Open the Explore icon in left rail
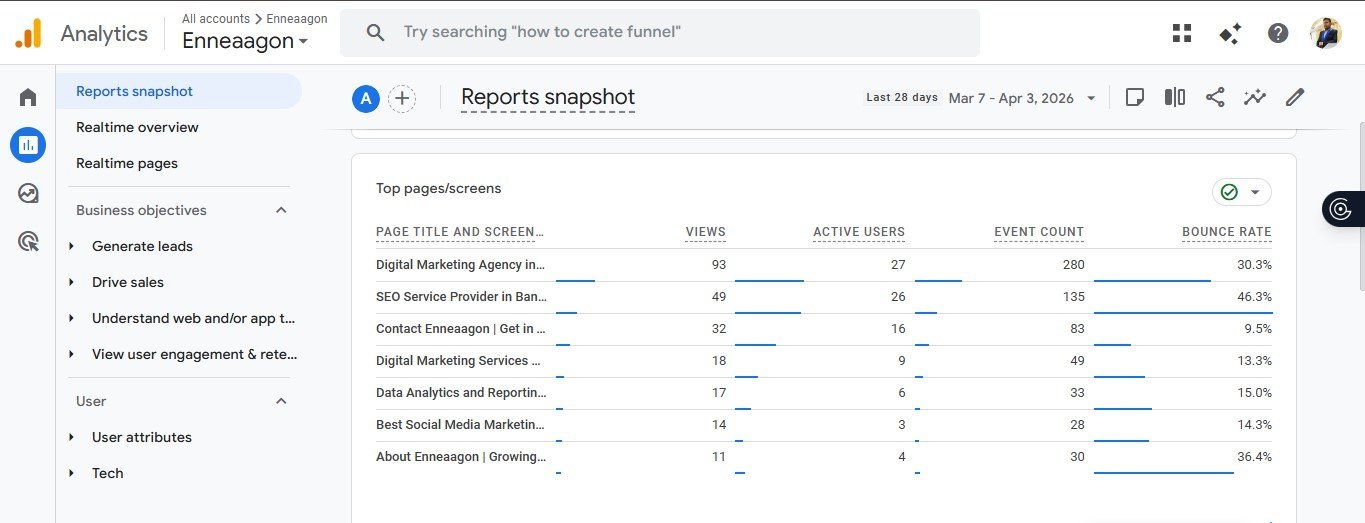The image size is (1365, 523). coord(28,193)
